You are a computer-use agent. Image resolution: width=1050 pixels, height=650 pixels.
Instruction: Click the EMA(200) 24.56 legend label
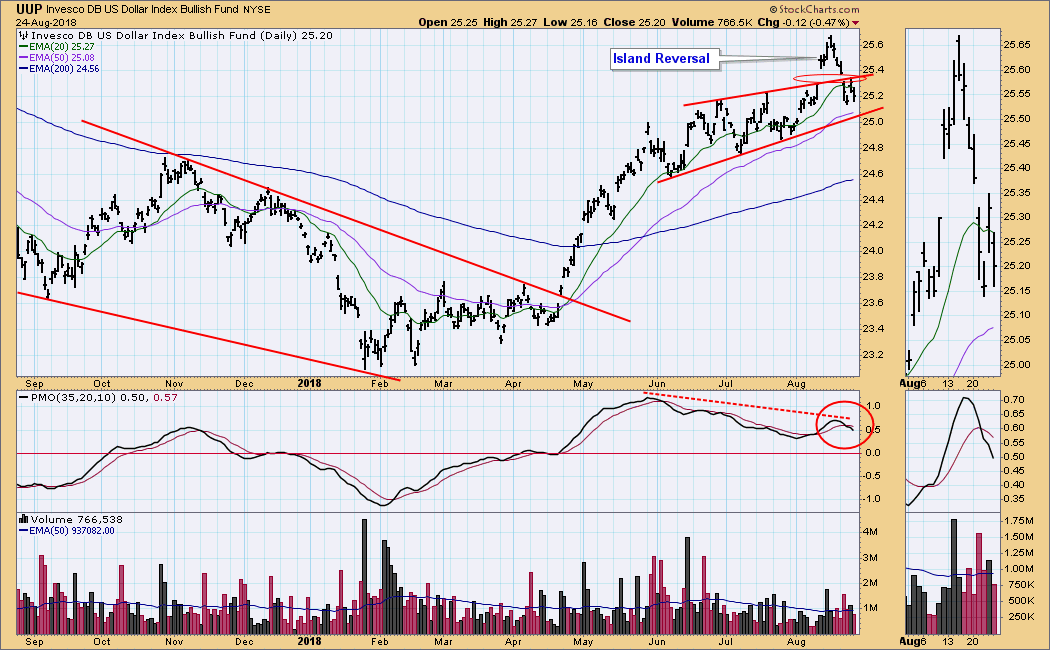[63, 68]
